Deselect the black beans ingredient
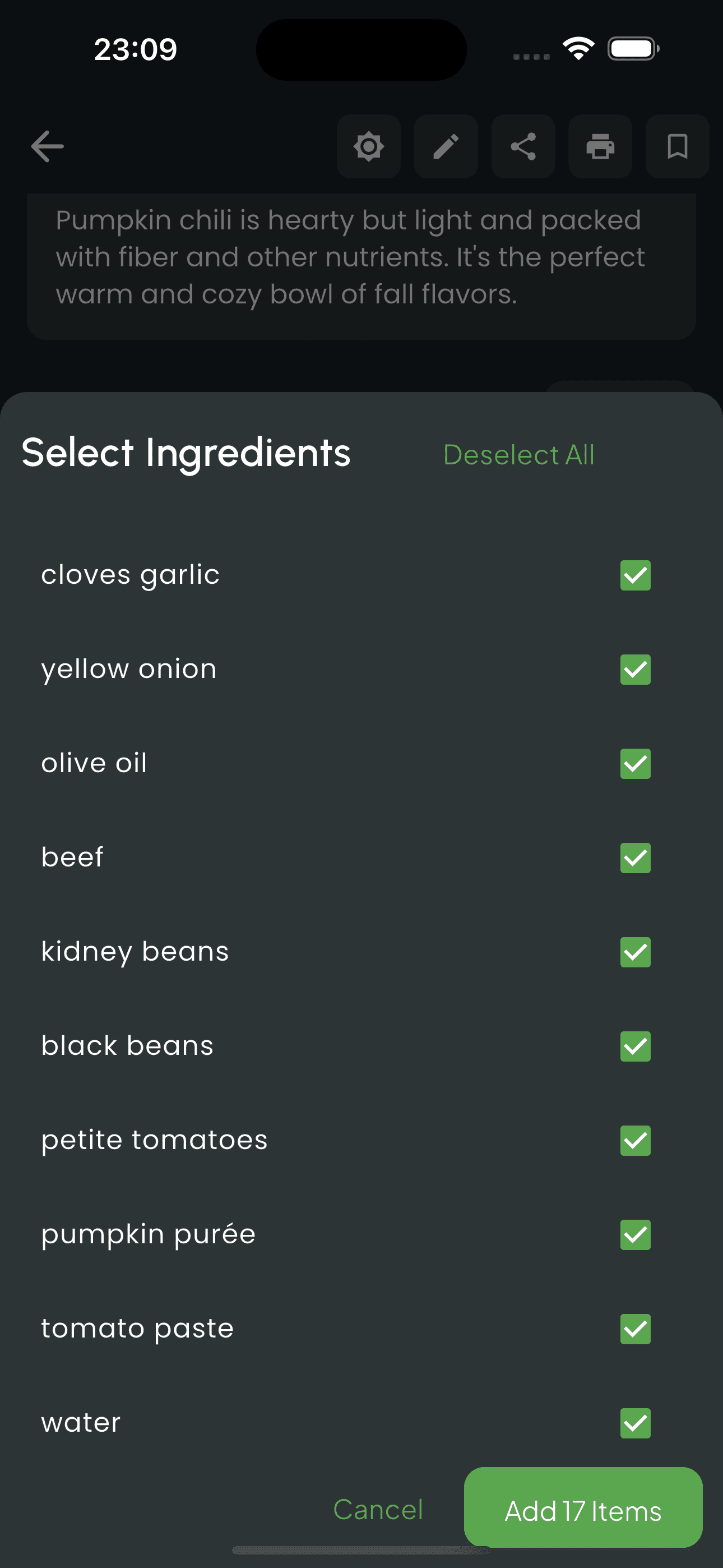Image resolution: width=723 pixels, height=1568 pixels. coord(635,1046)
